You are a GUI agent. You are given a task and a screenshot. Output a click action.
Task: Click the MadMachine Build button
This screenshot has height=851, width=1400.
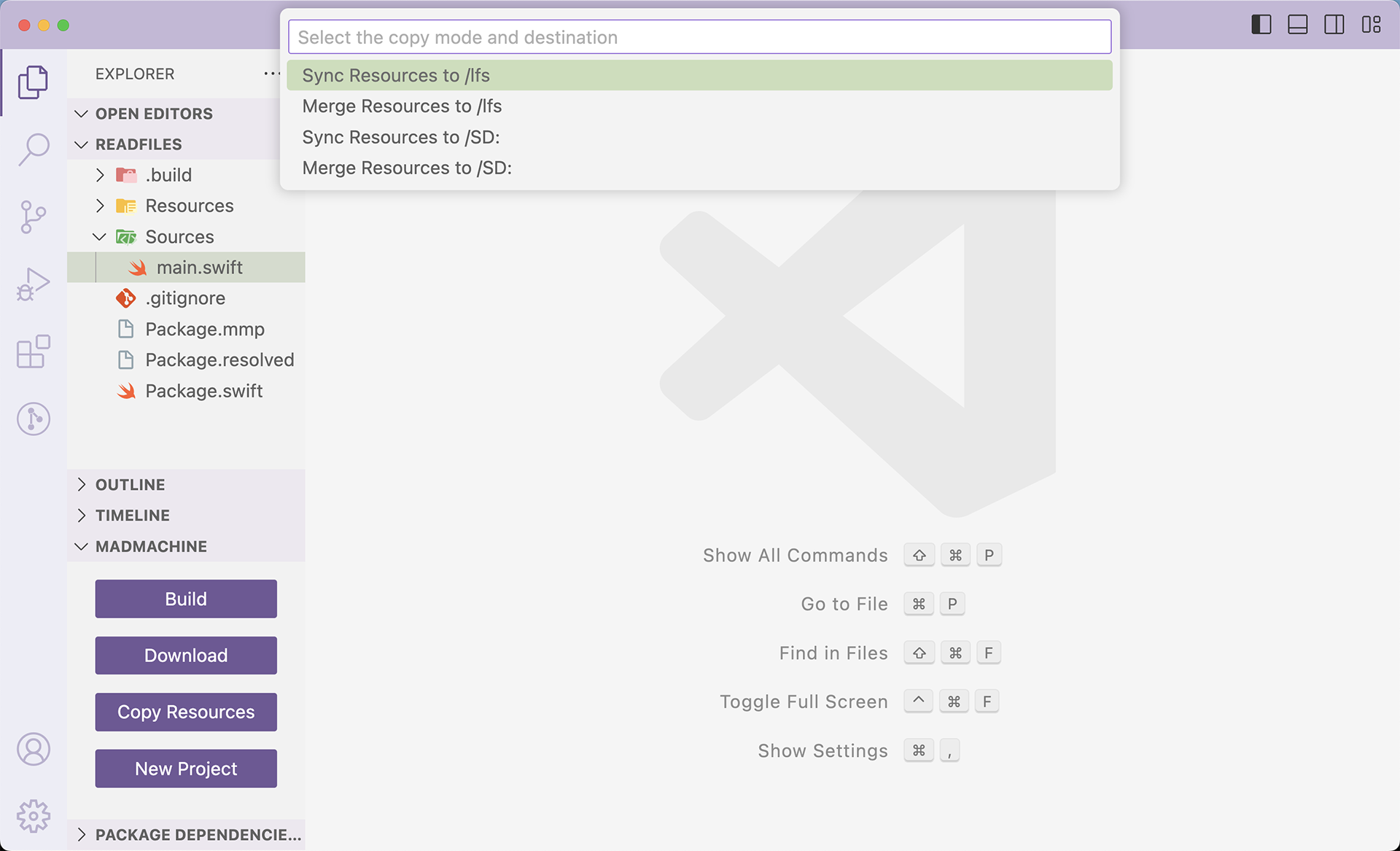pyautogui.click(x=186, y=598)
